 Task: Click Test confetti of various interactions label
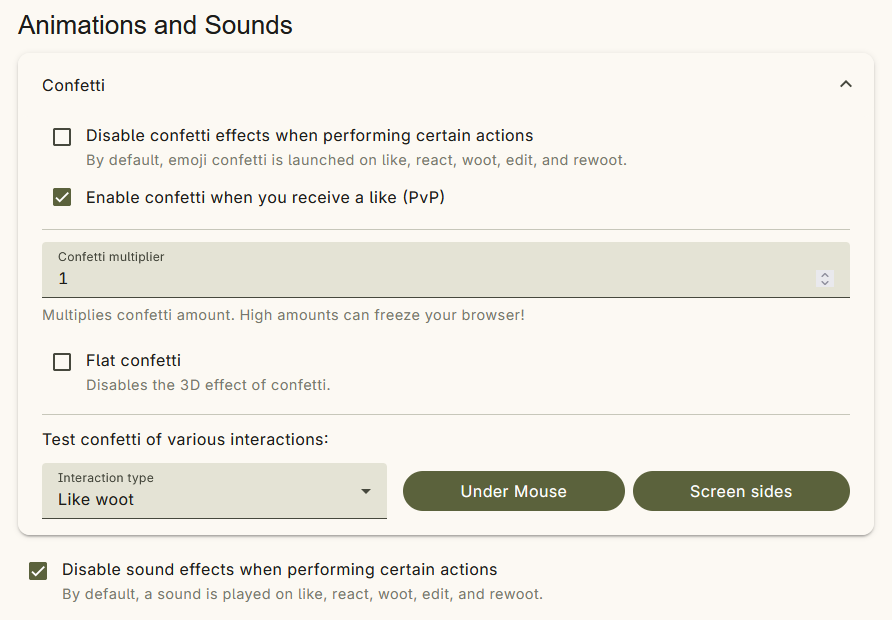click(x=185, y=439)
